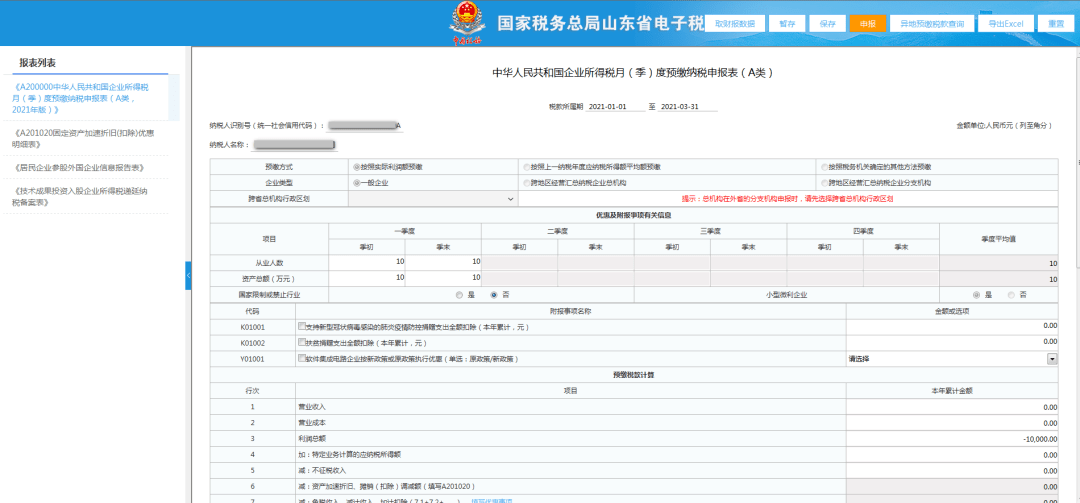This screenshot has height=503, width=1080.
Task: Check the Y01001 软件集成电路 checkbox
Action: pyautogui.click(x=301, y=358)
